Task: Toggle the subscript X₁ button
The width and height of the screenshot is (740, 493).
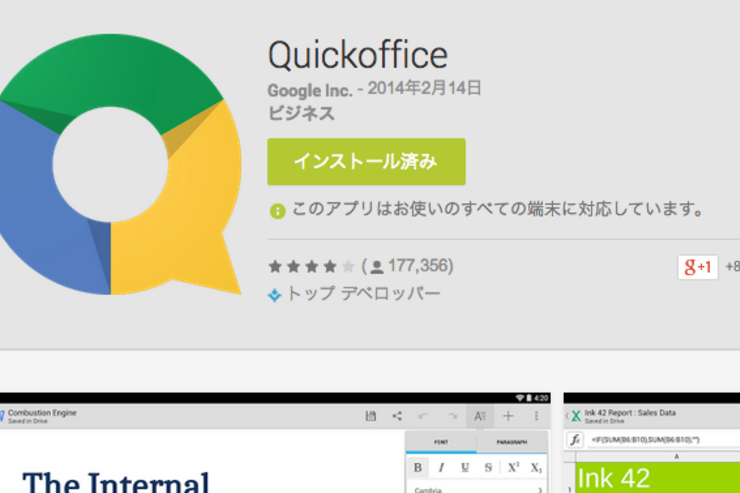Action: pos(536,468)
